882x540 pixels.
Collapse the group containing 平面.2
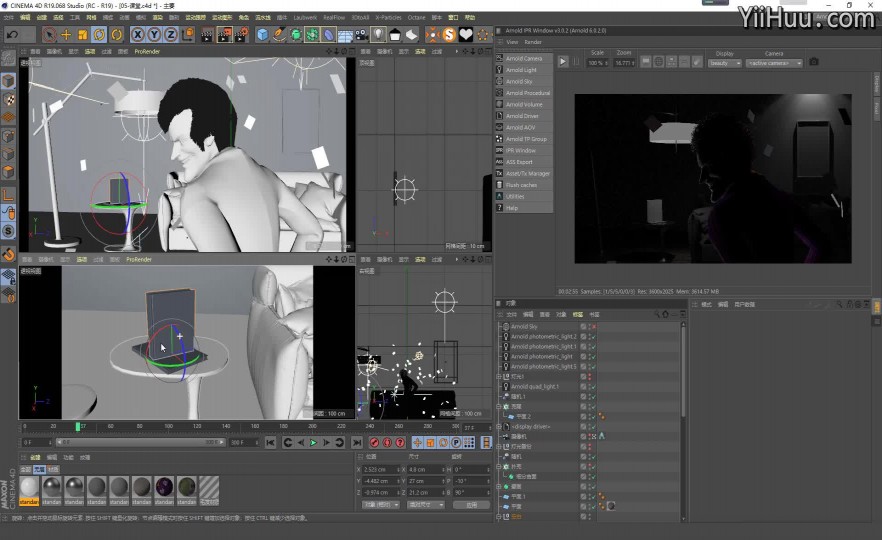(499, 406)
